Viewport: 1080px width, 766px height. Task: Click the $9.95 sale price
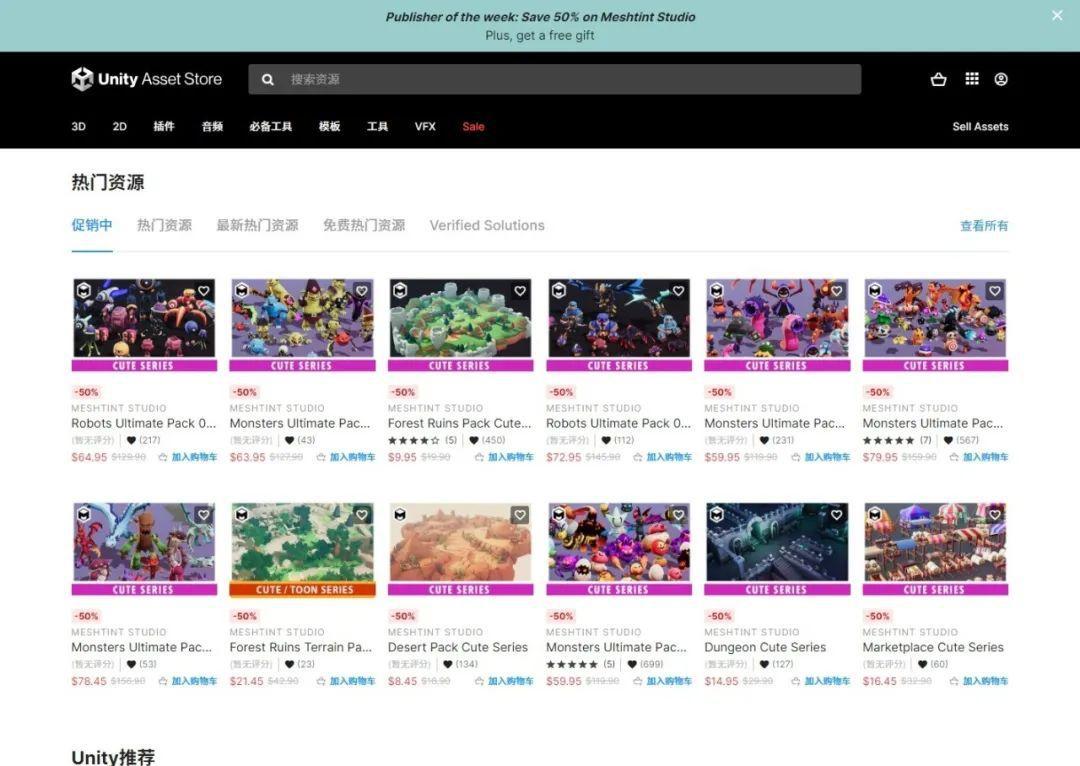(402, 457)
